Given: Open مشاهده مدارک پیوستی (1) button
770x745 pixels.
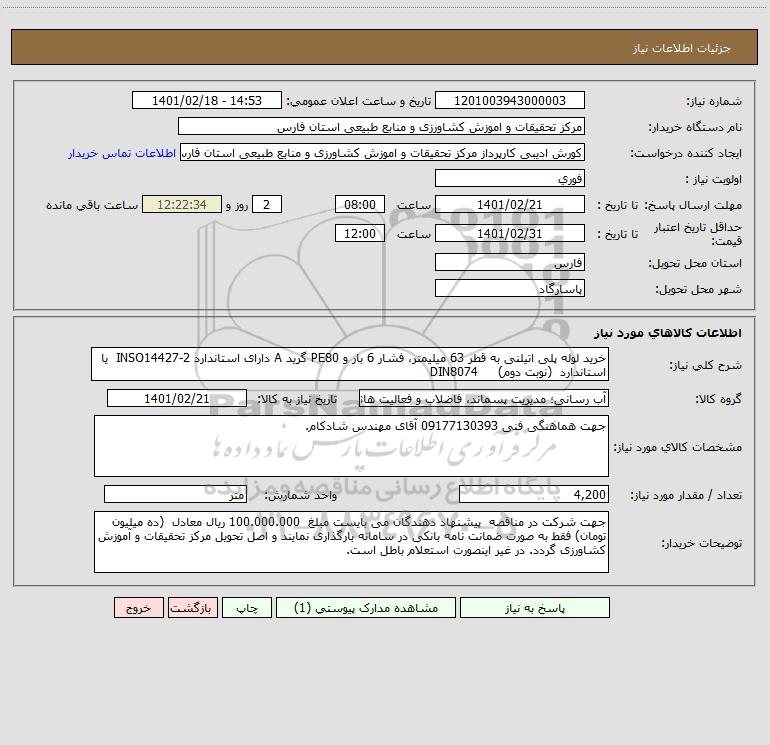Looking at the screenshot, I should [x=366, y=608].
